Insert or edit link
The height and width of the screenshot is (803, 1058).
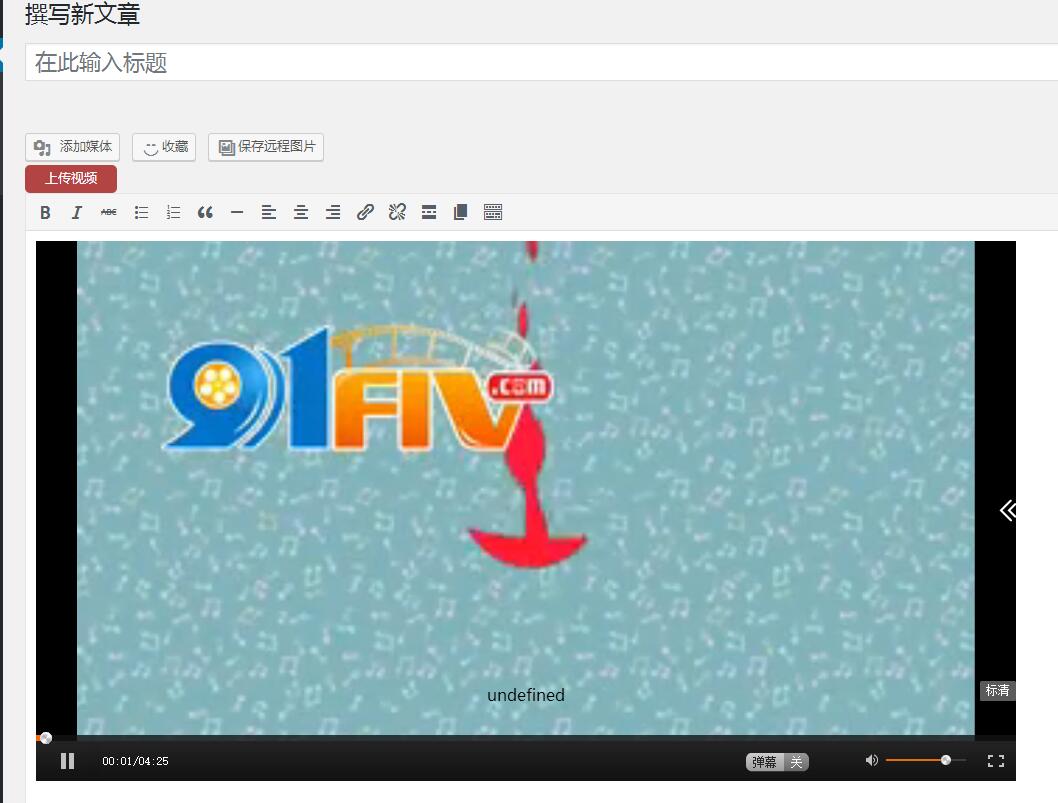tap(365, 213)
